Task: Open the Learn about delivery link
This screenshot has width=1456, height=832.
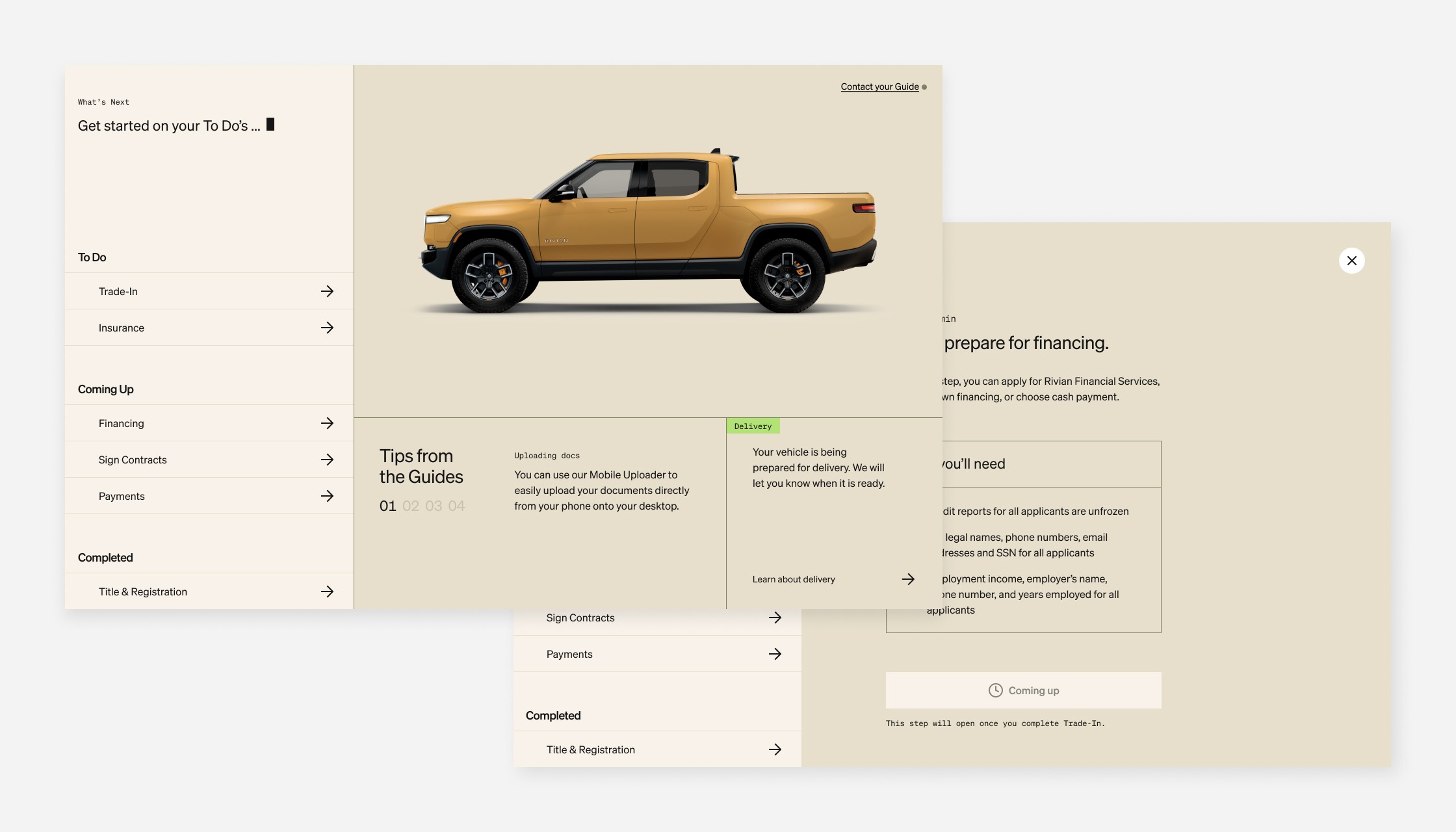Action: [793, 579]
